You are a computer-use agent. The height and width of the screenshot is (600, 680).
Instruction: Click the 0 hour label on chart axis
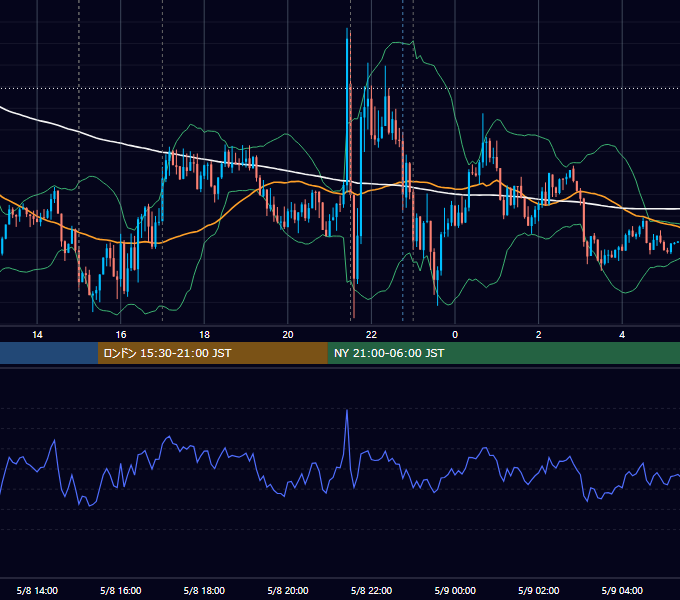pos(455,334)
